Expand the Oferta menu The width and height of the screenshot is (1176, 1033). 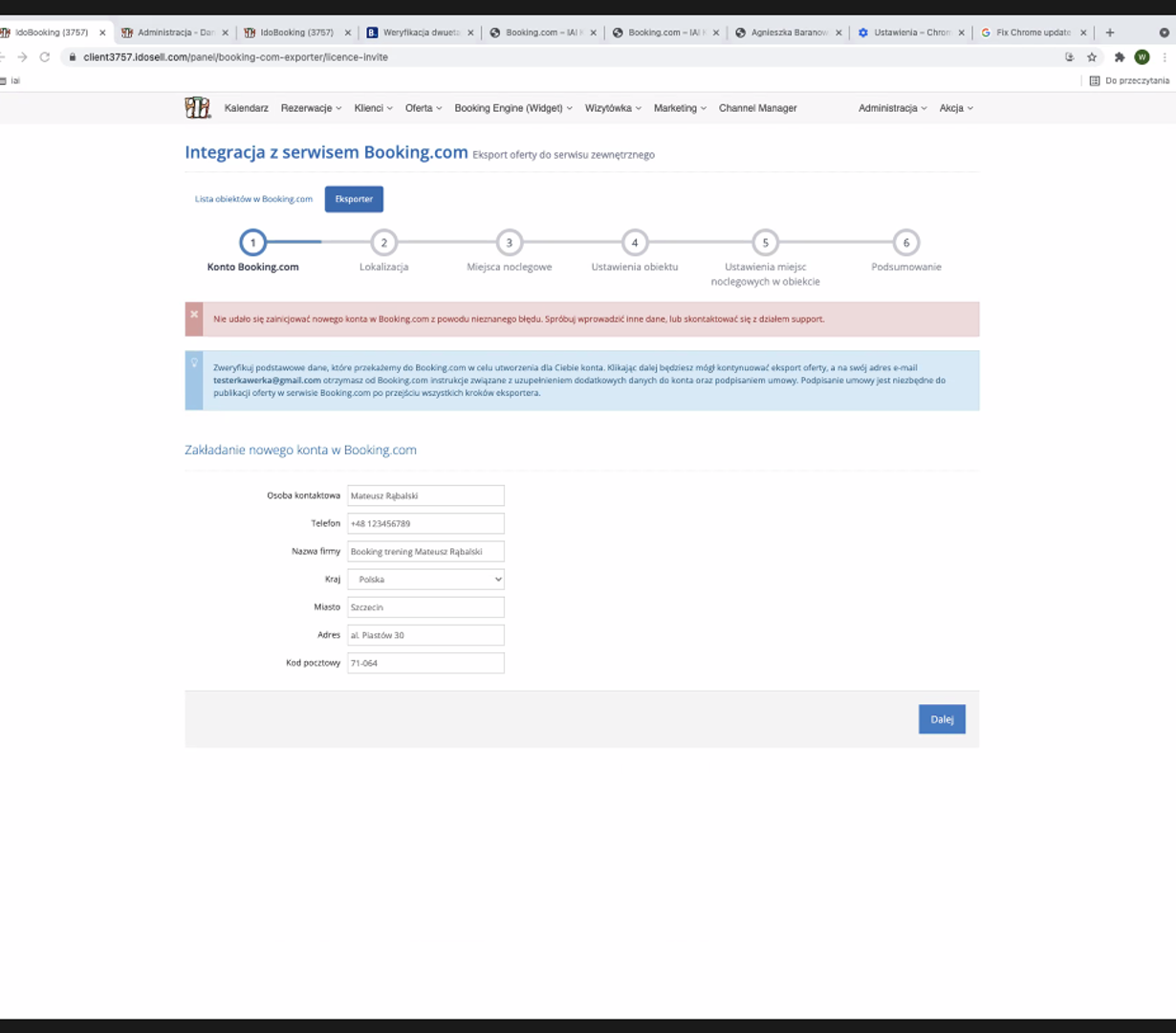[x=424, y=108]
